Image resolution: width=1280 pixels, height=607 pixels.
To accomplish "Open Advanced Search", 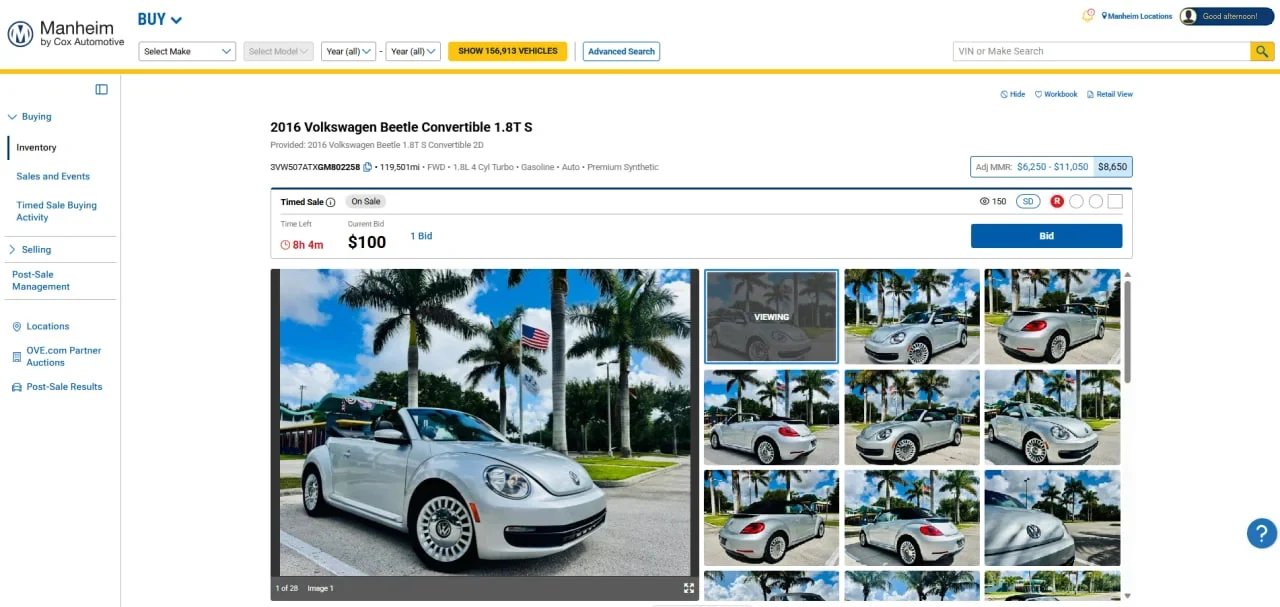I will click(621, 51).
